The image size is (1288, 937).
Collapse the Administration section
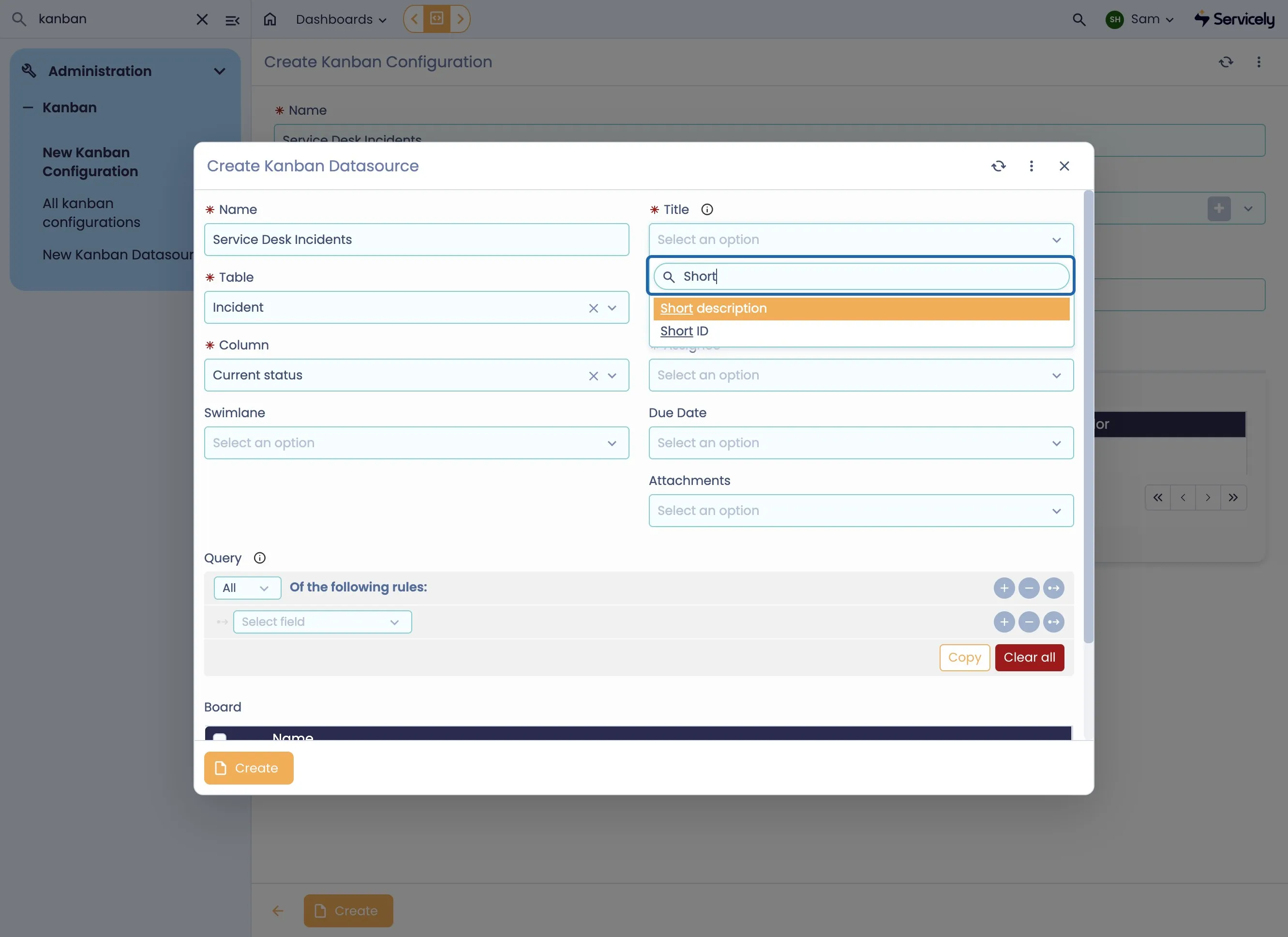coord(219,72)
